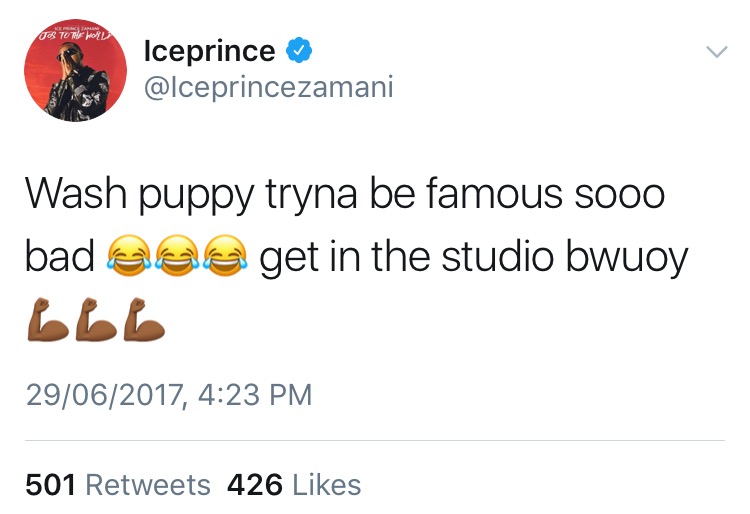Click the first laughing-tears emoji

pos(130,255)
